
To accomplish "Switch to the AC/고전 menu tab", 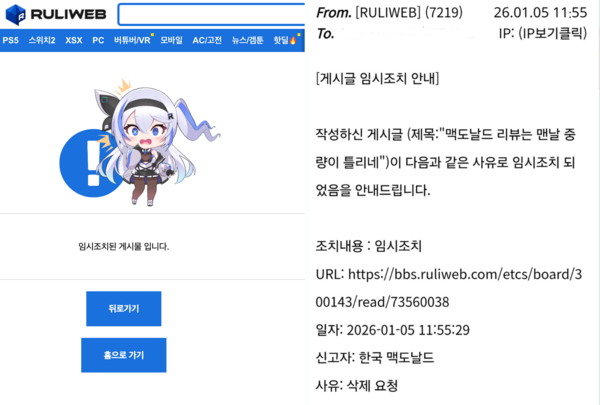I will [x=207, y=40].
